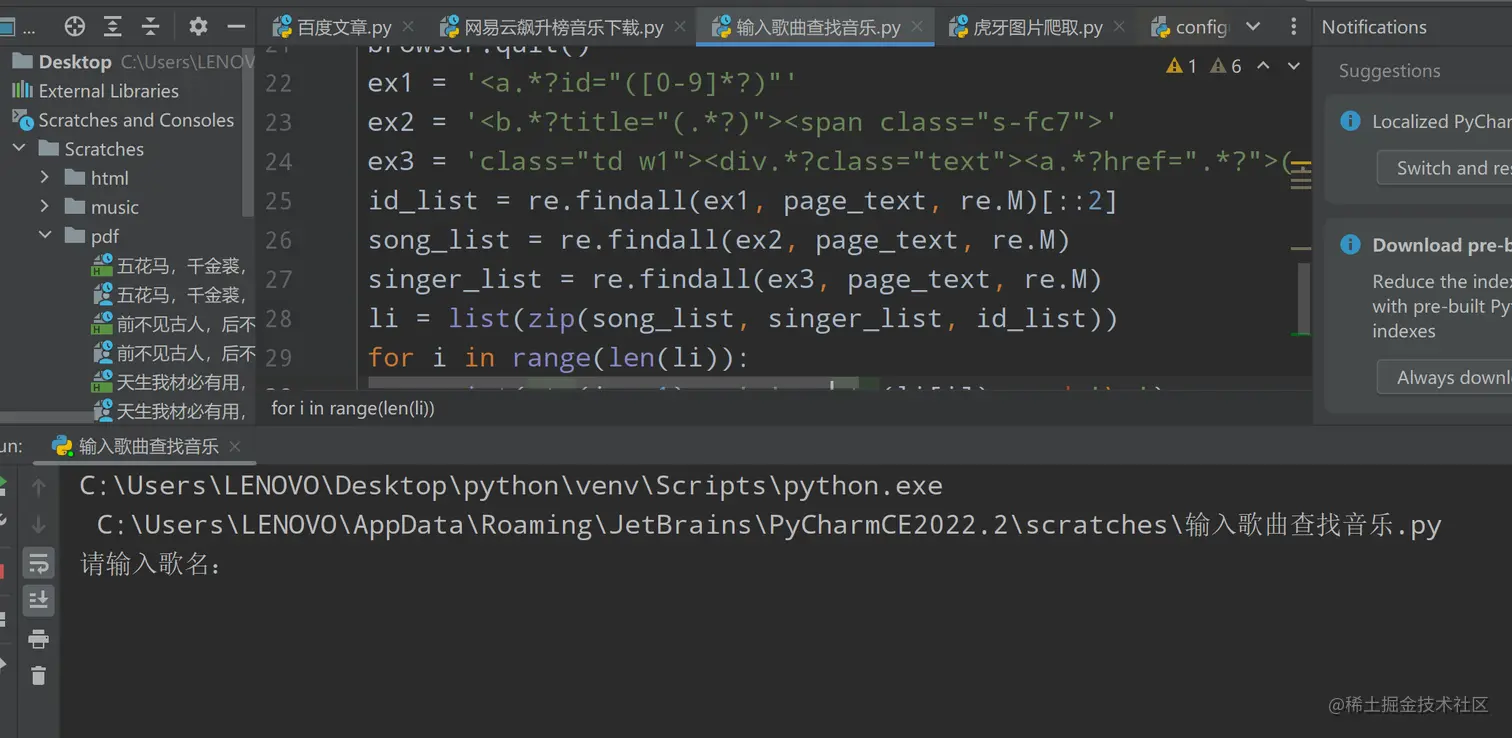Stop the running script
Screen dimensions: 1512x738
tap(2, 571)
